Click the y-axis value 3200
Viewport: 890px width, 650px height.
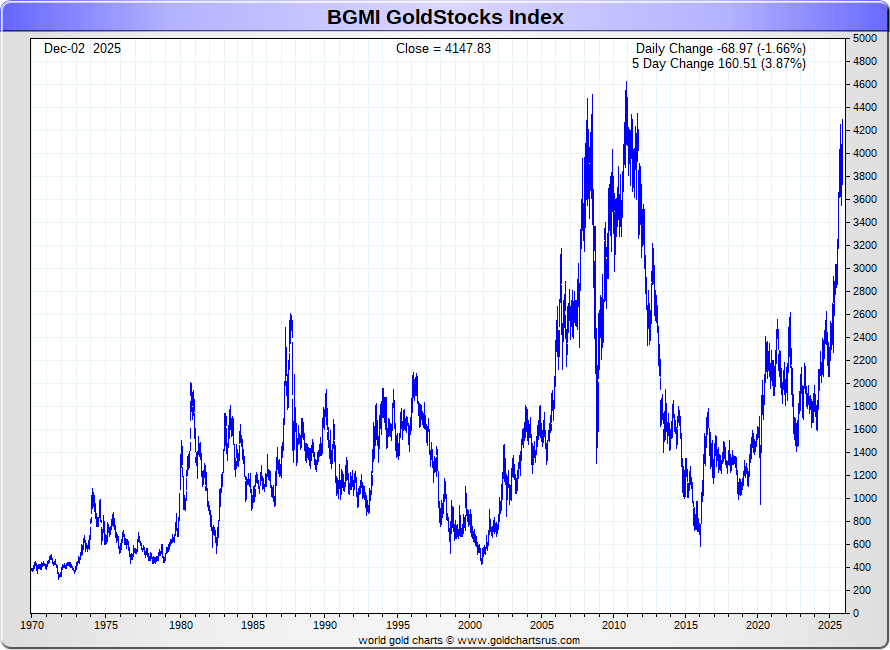pyautogui.click(x=864, y=245)
